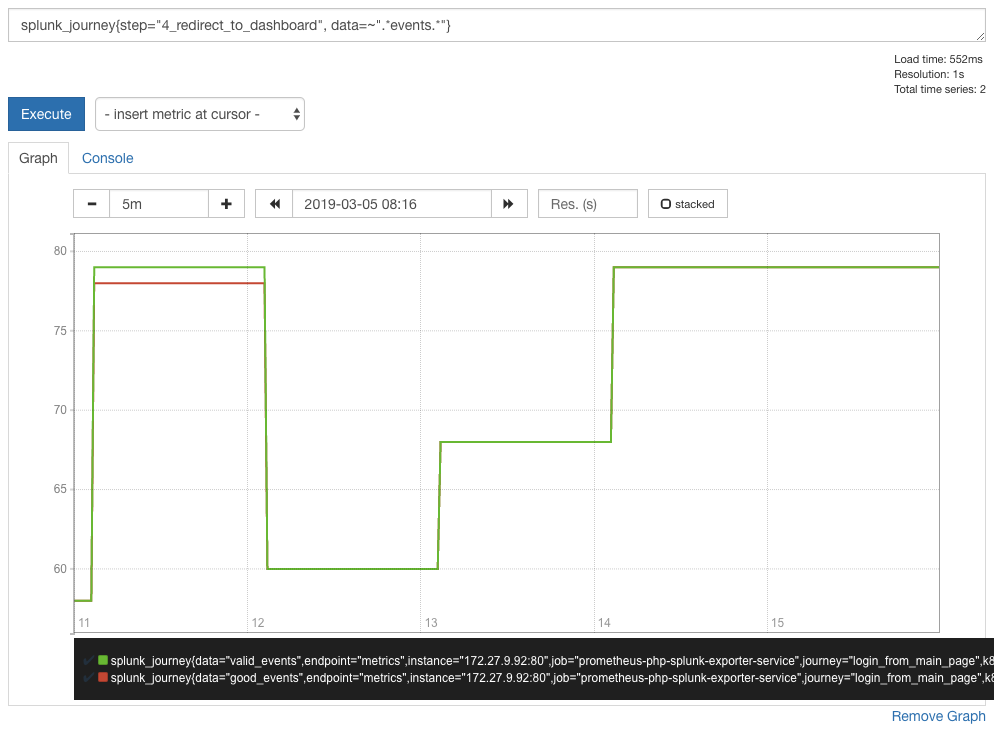Rewind the end time with the double-left arrow
Image resolution: width=994 pixels, height=736 pixels.
(274, 204)
